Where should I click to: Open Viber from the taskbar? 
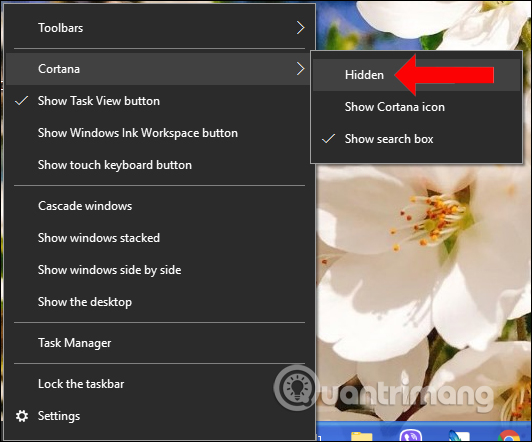pos(411,435)
